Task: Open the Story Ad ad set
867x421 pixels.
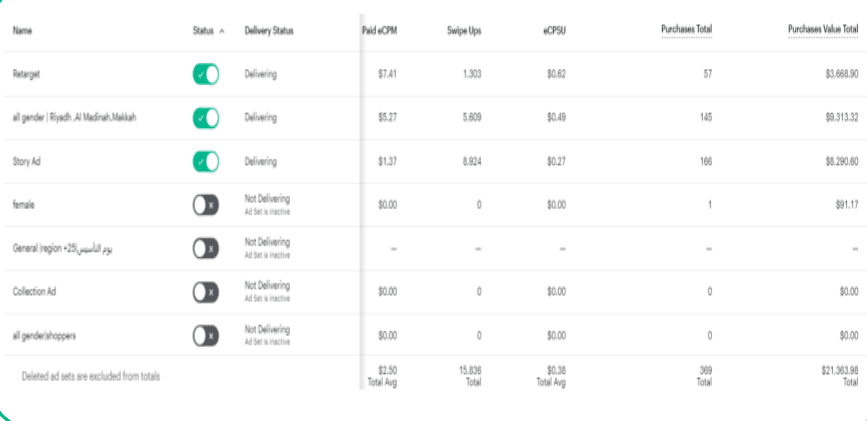Action: click(27, 162)
